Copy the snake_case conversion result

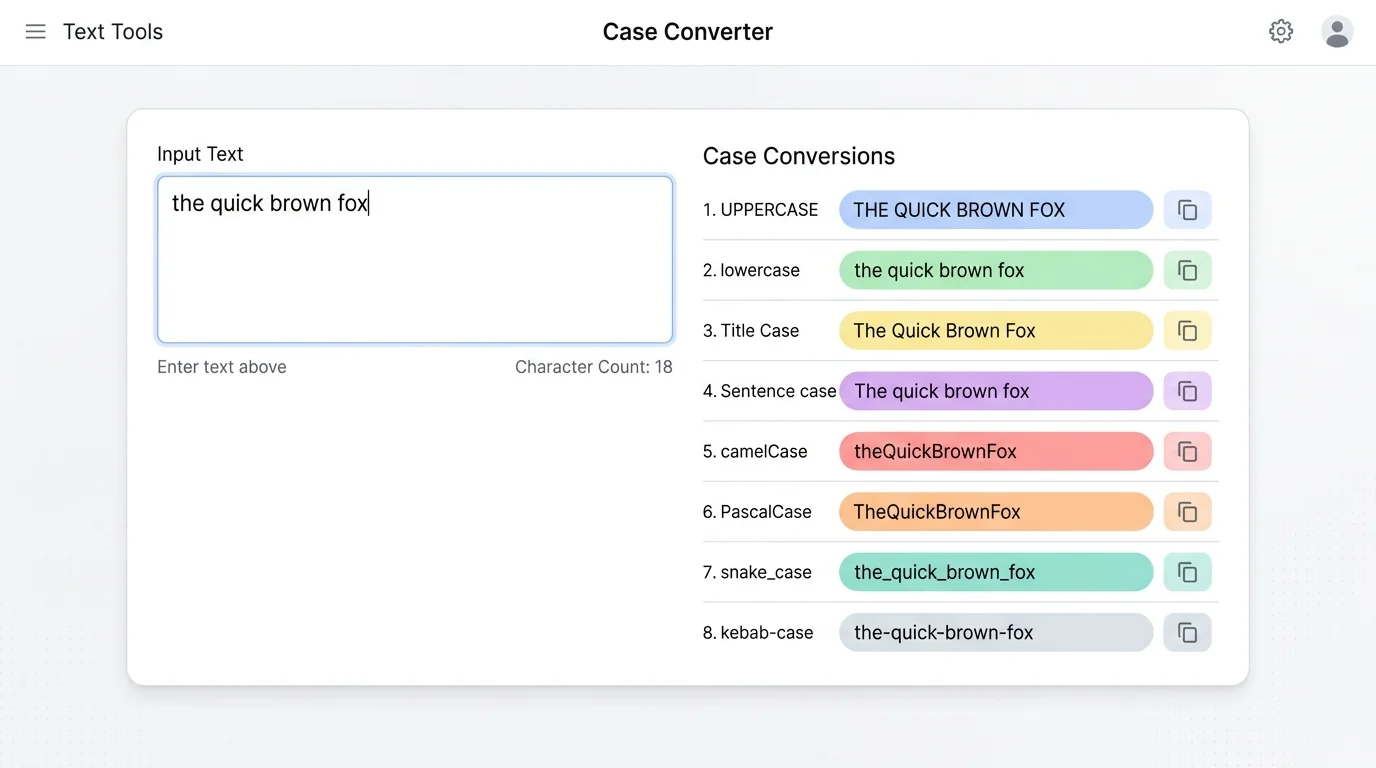[x=1187, y=572]
